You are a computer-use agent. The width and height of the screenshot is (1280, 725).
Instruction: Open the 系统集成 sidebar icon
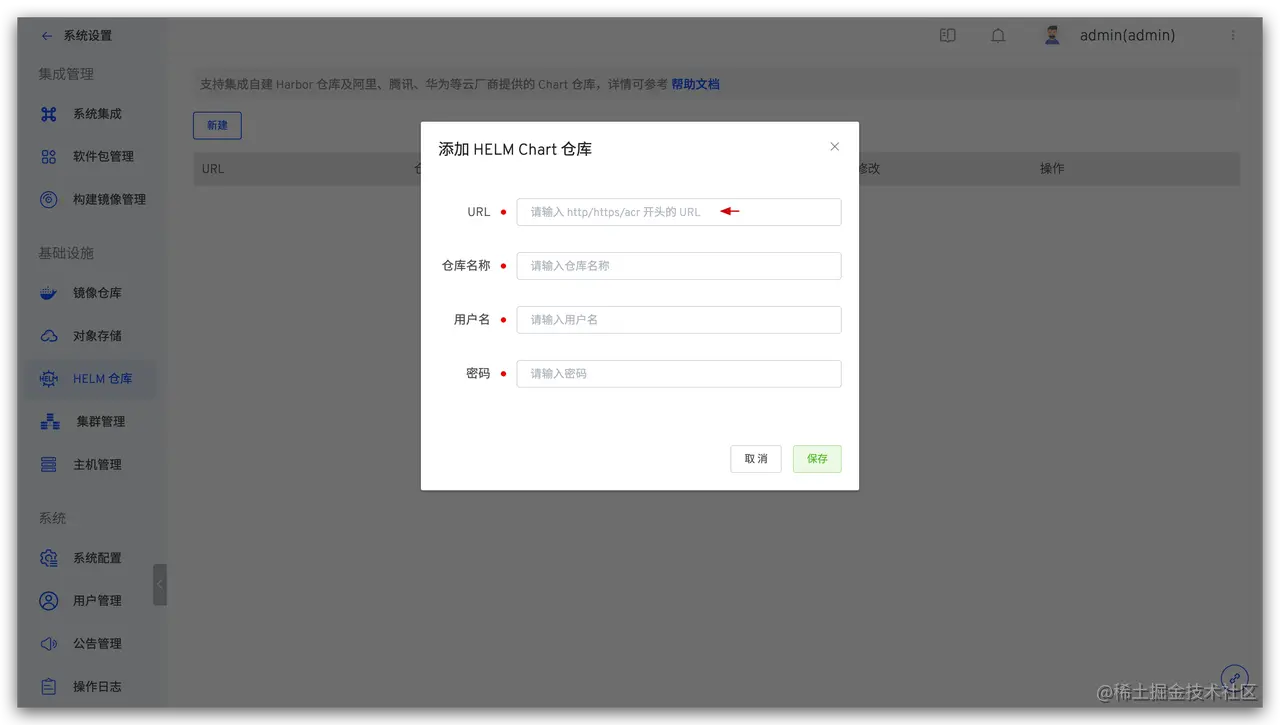tap(48, 114)
